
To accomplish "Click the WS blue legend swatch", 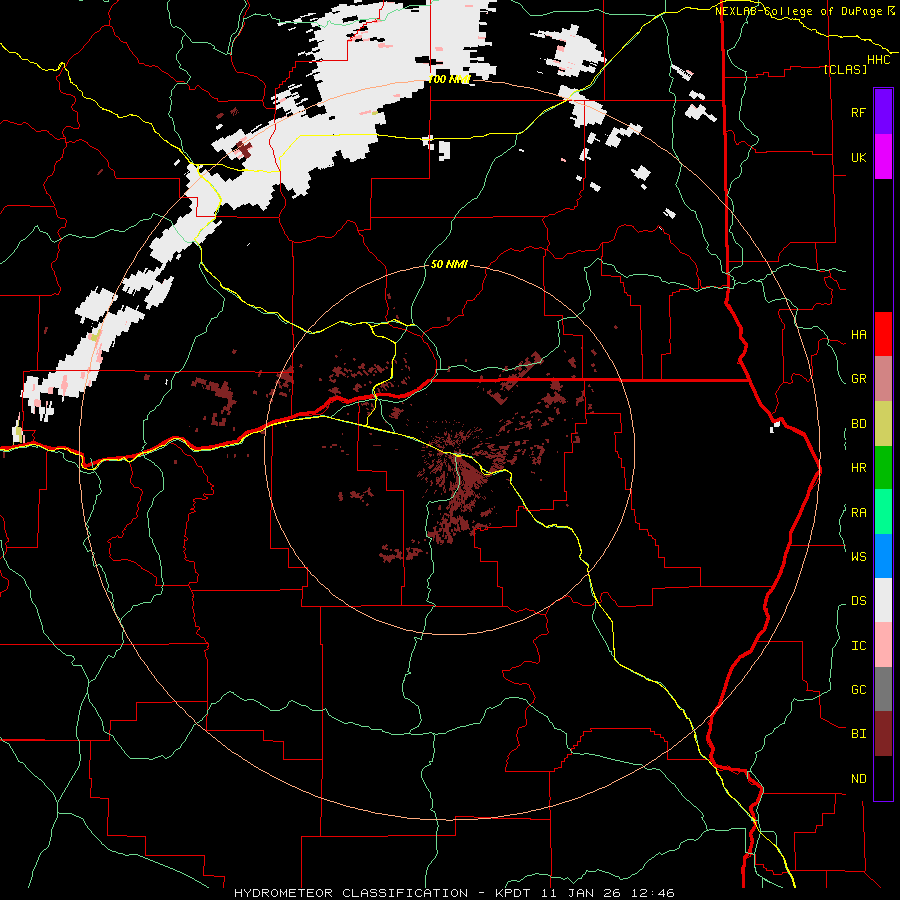I will pyautogui.click(x=883, y=556).
